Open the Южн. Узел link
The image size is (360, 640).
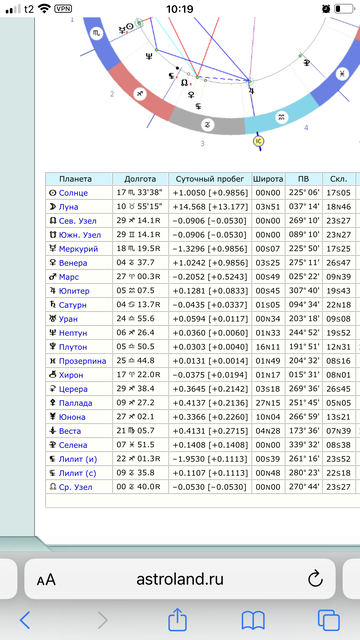tap(80, 235)
